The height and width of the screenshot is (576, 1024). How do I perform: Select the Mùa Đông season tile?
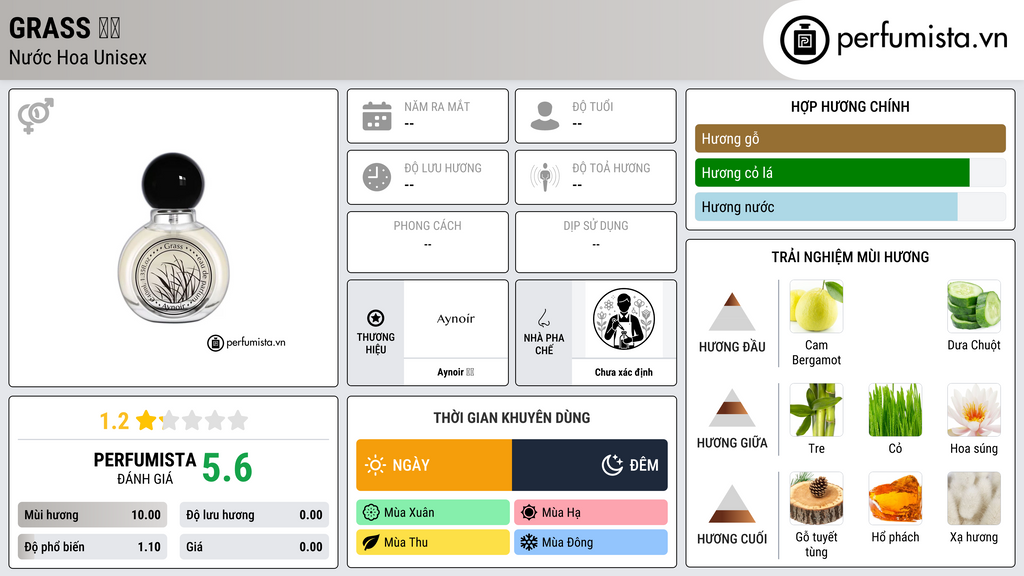[x=591, y=542]
